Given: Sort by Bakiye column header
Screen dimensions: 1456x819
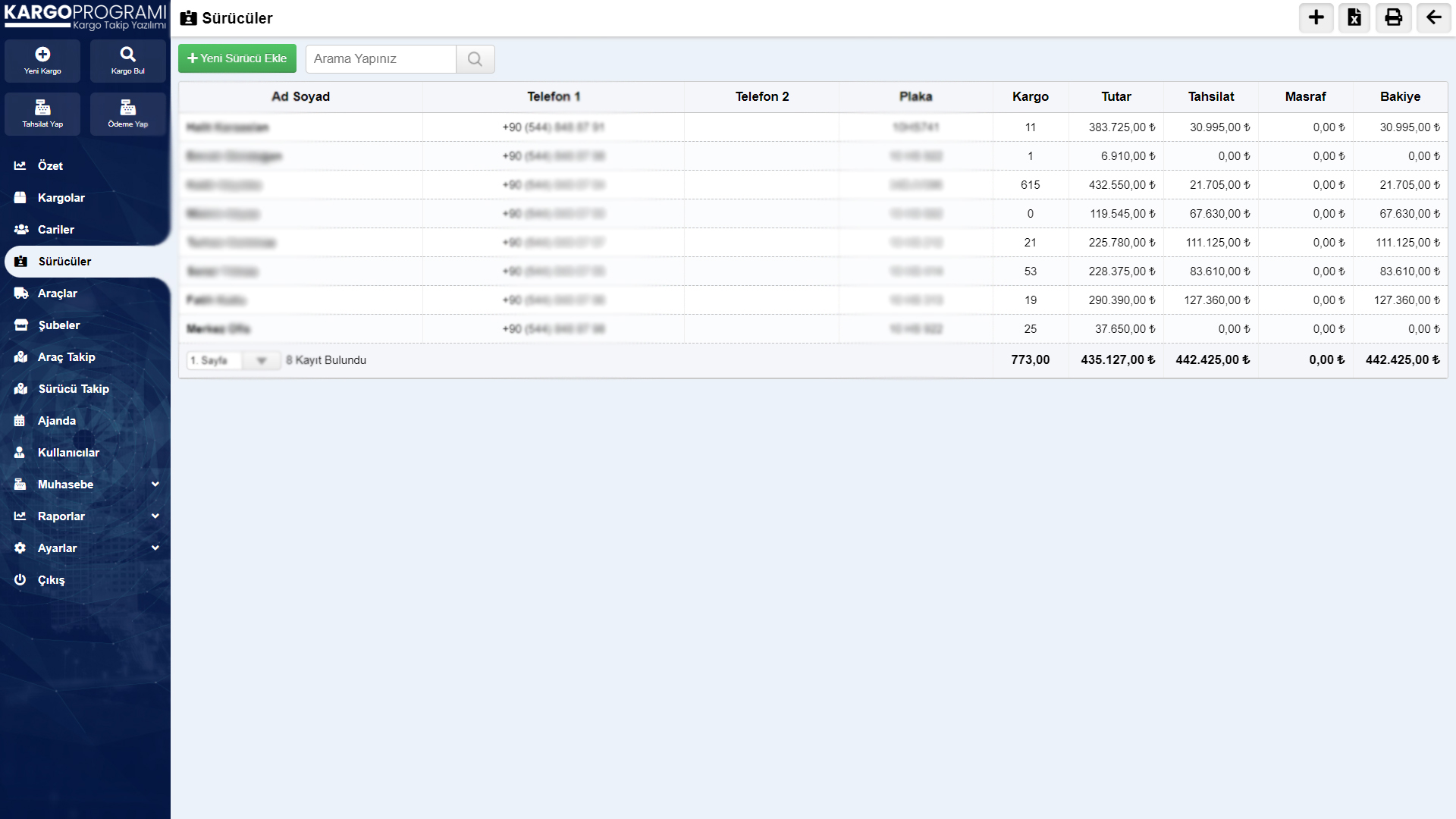Looking at the screenshot, I should click(1400, 96).
